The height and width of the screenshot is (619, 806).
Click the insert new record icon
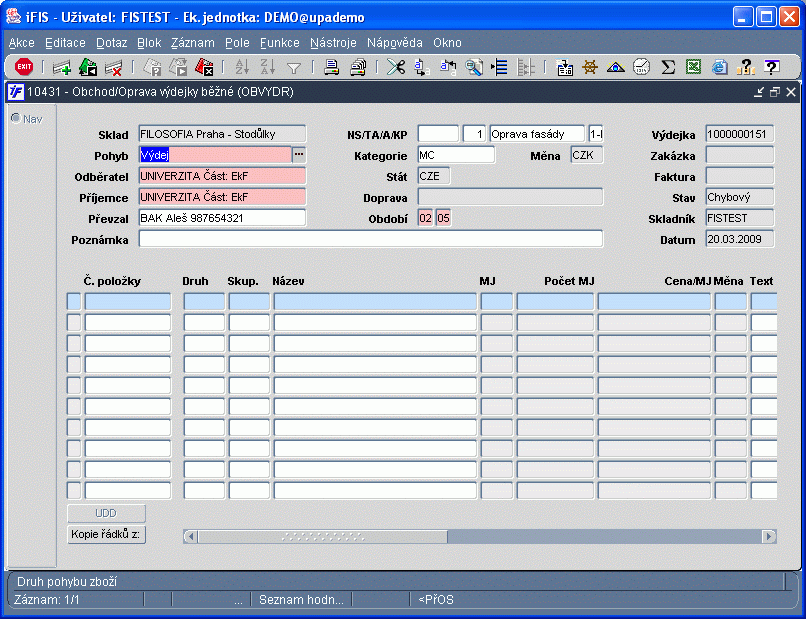click(62, 67)
